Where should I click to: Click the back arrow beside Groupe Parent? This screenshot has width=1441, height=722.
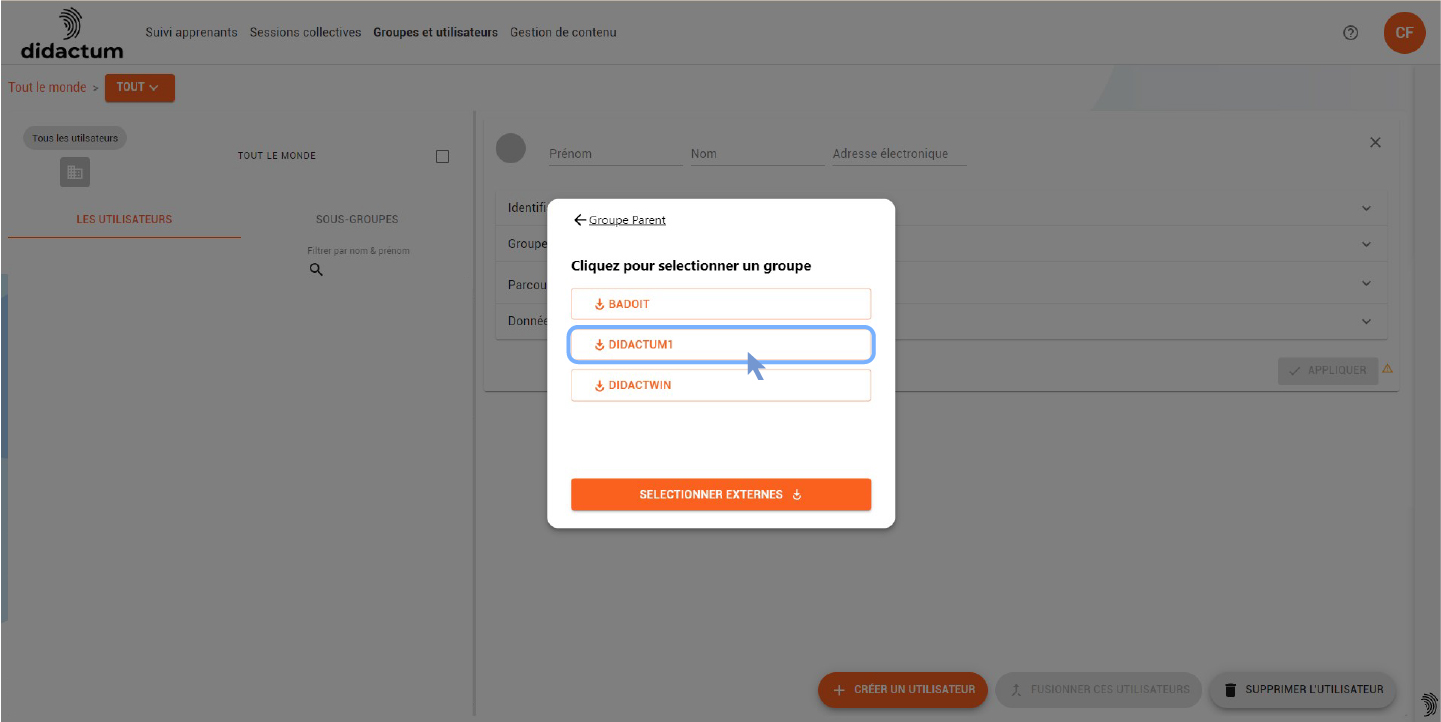579,220
